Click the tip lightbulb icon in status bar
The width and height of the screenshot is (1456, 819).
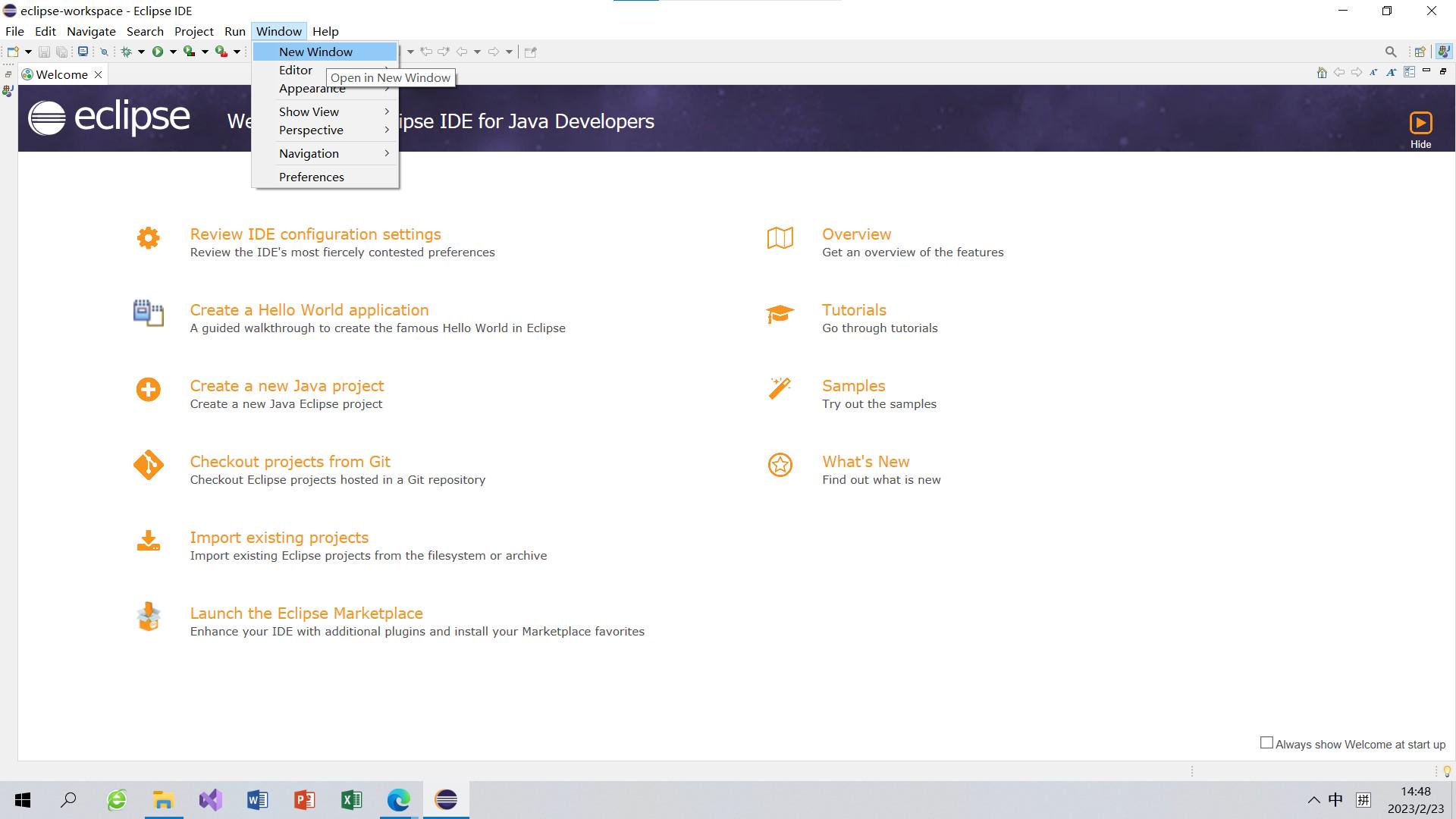(1447, 771)
